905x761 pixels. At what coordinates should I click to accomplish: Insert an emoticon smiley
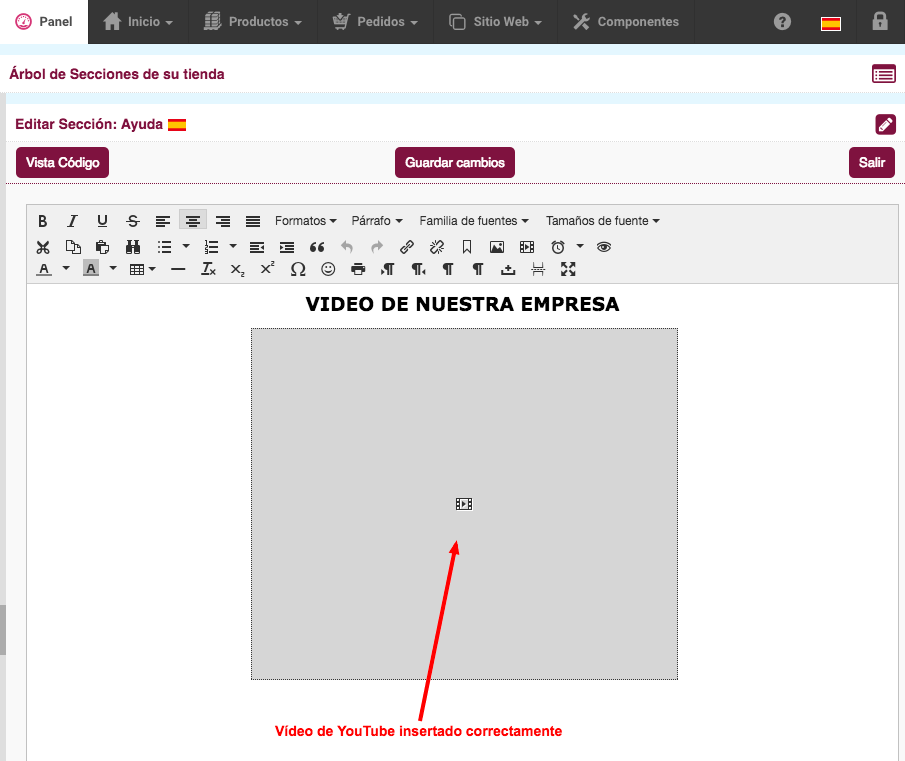point(328,269)
